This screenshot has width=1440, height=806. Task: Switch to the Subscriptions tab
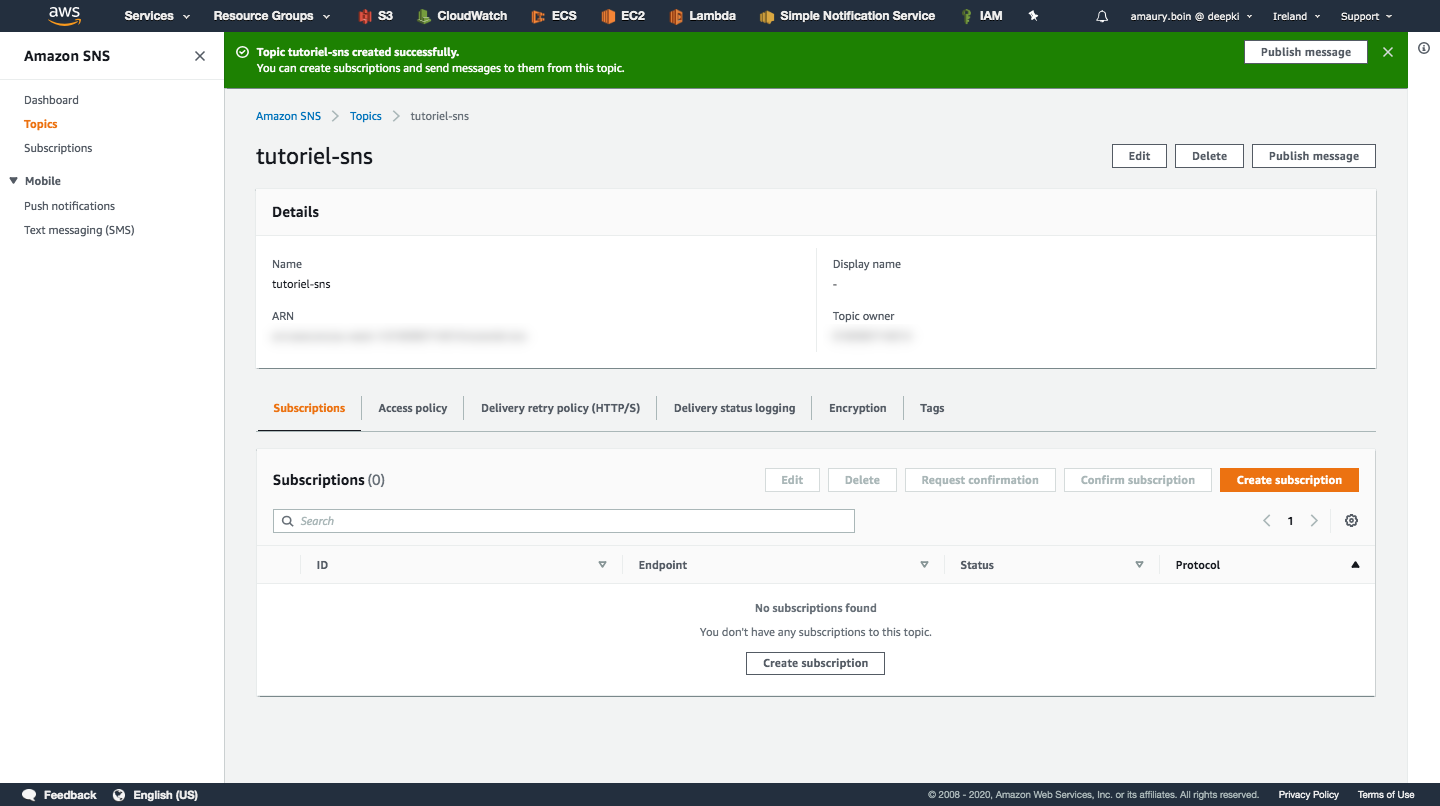click(x=309, y=408)
